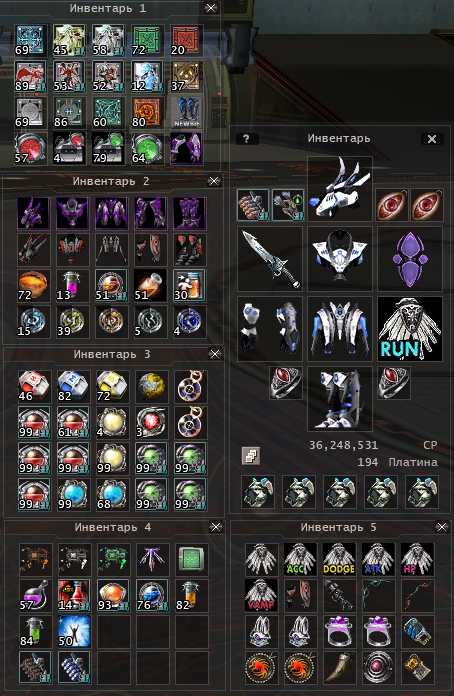
Task: Select the purple shield equipment slot
Action: pos(410,259)
